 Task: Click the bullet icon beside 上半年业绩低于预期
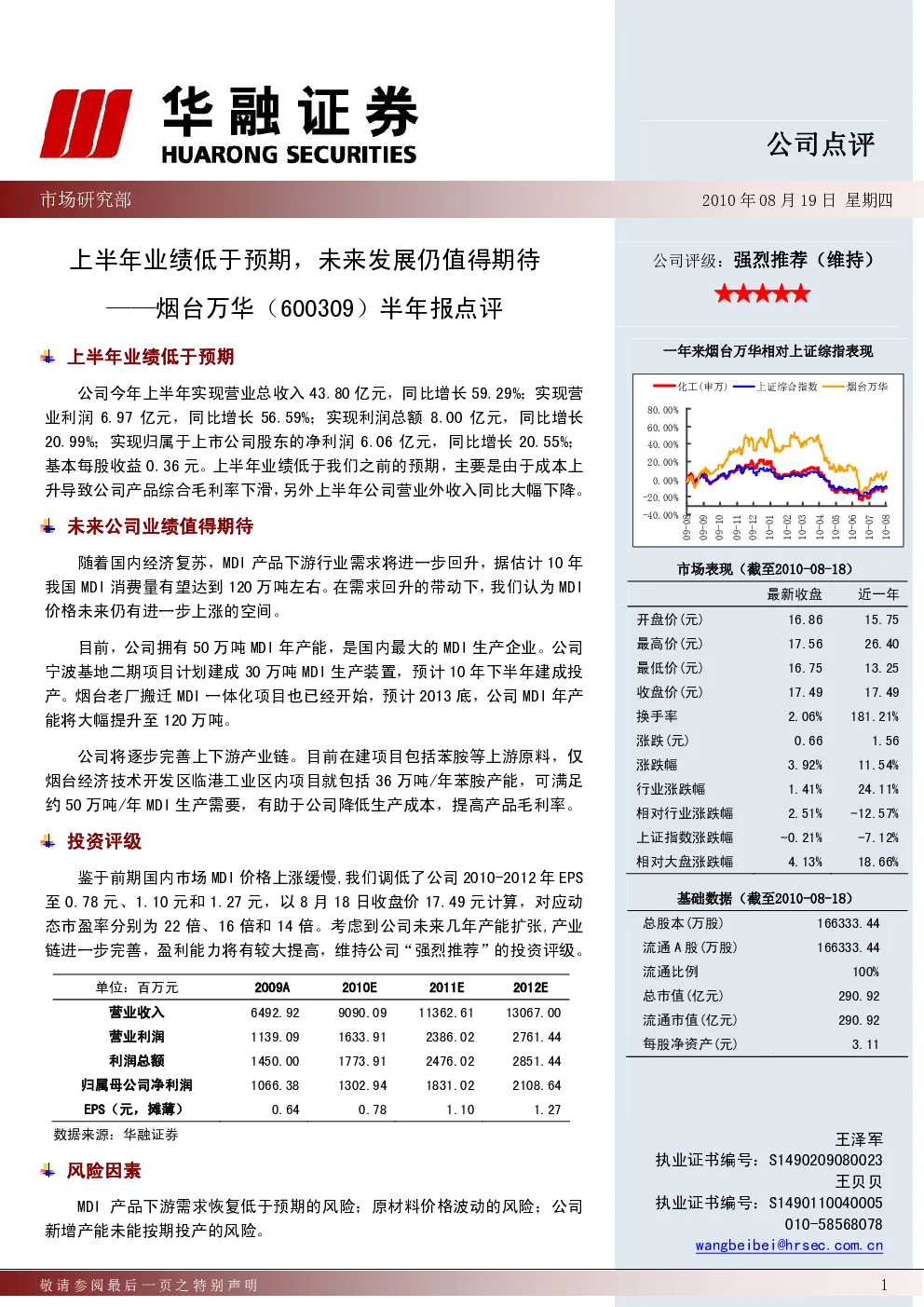[x=48, y=357]
